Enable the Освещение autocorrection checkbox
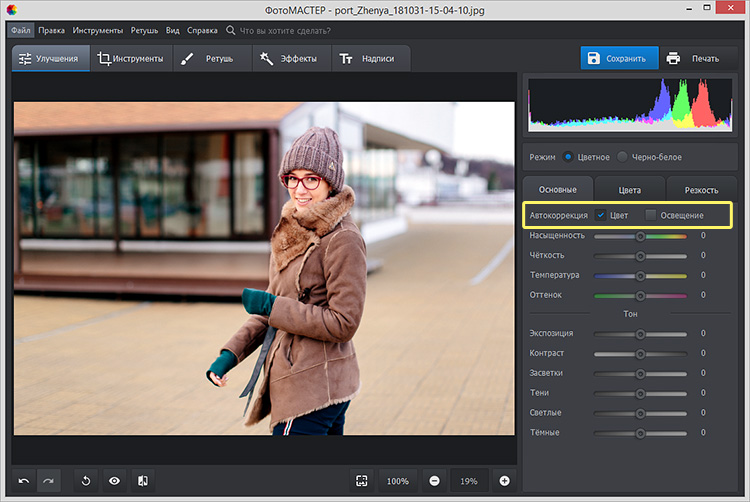The image size is (750, 502). point(650,215)
